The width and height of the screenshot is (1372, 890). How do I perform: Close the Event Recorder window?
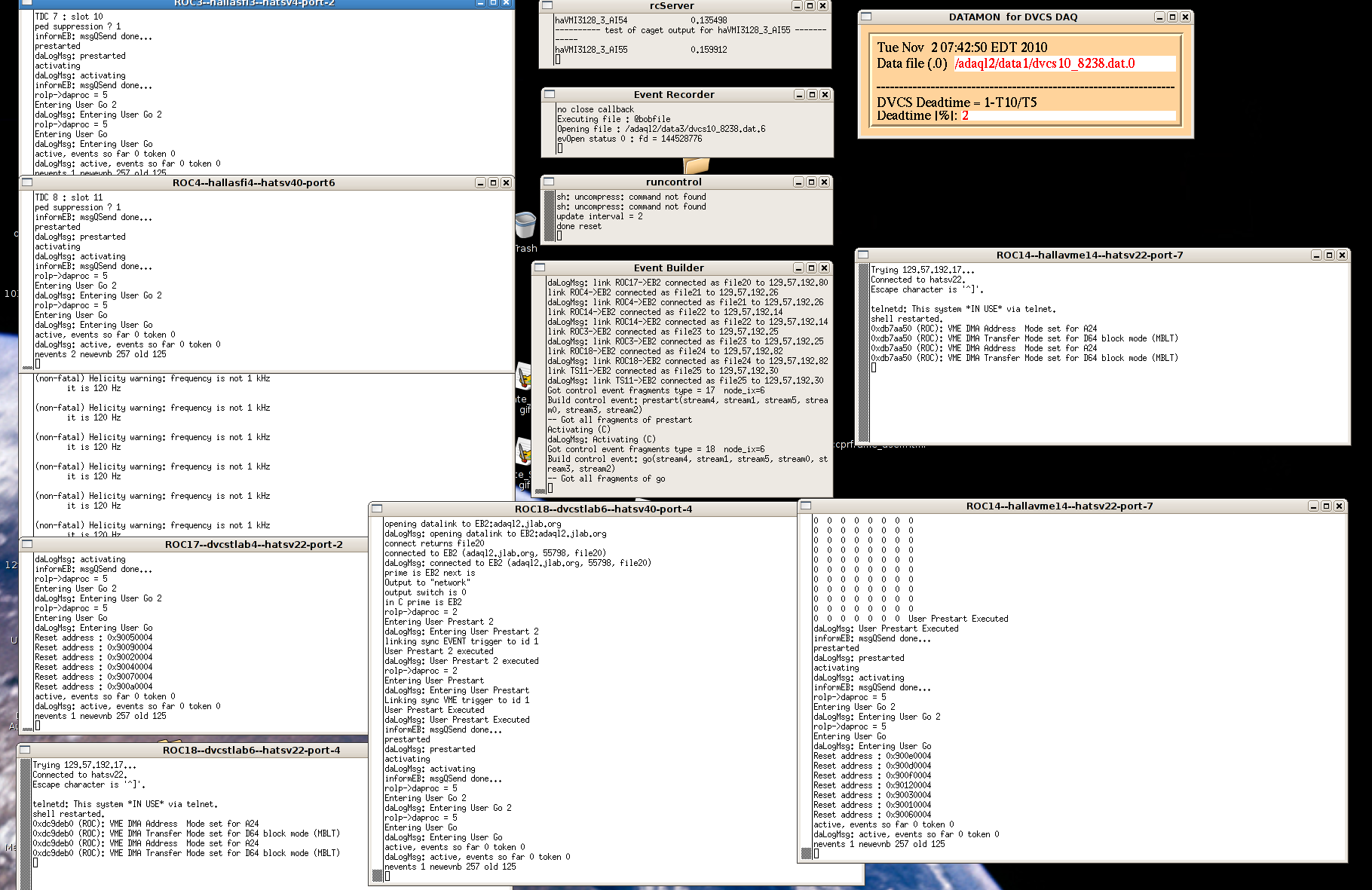pyautogui.click(x=825, y=94)
